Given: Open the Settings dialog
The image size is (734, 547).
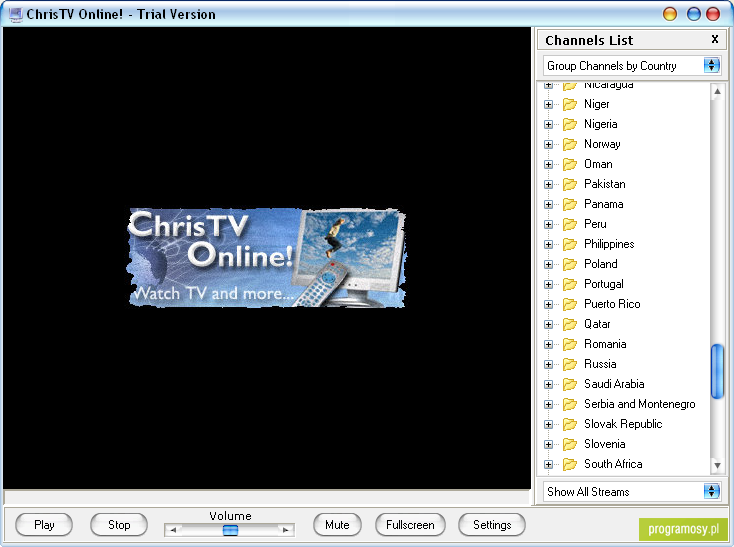Looking at the screenshot, I should [x=492, y=525].
